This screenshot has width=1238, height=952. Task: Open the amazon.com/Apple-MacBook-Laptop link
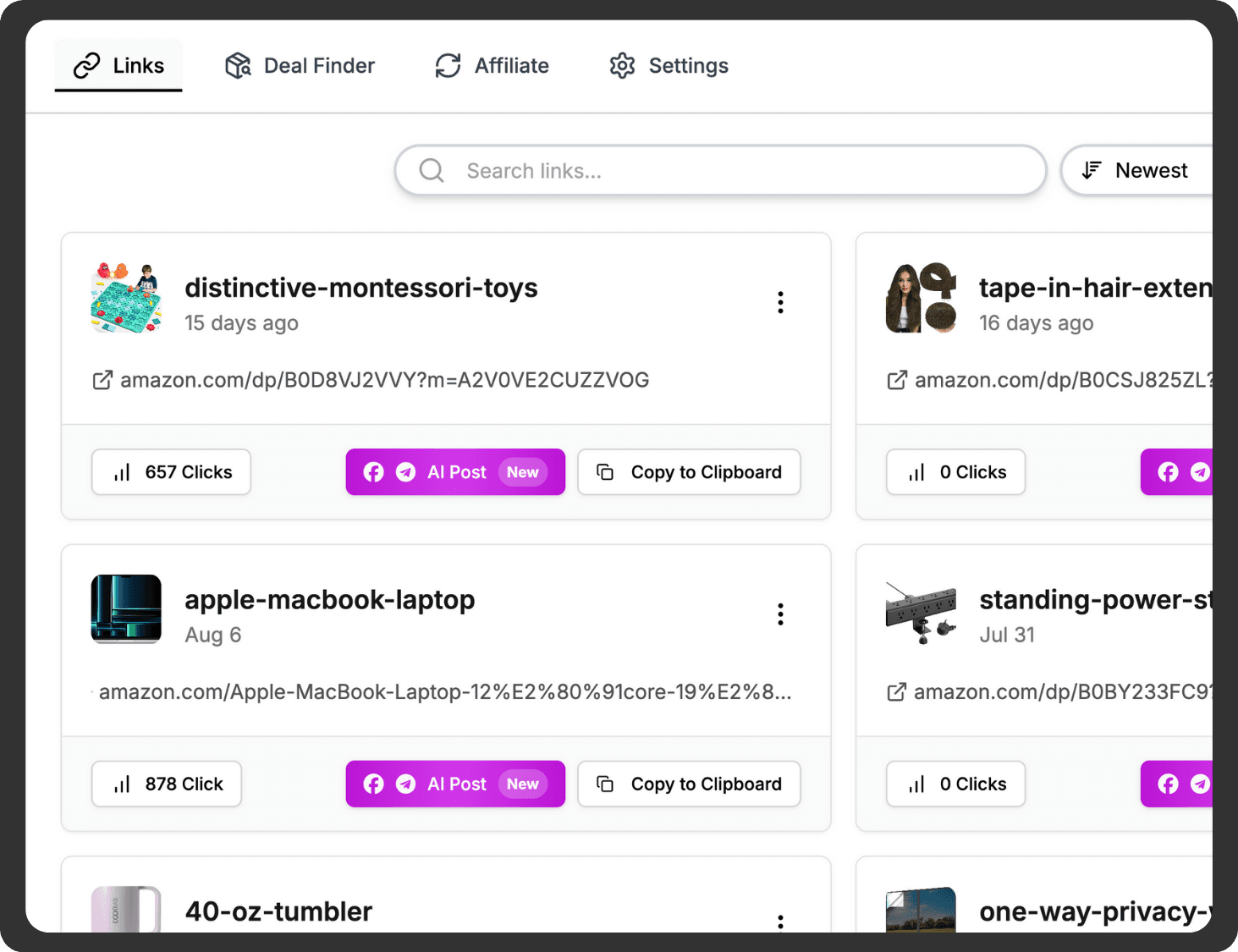coord(444,692)
